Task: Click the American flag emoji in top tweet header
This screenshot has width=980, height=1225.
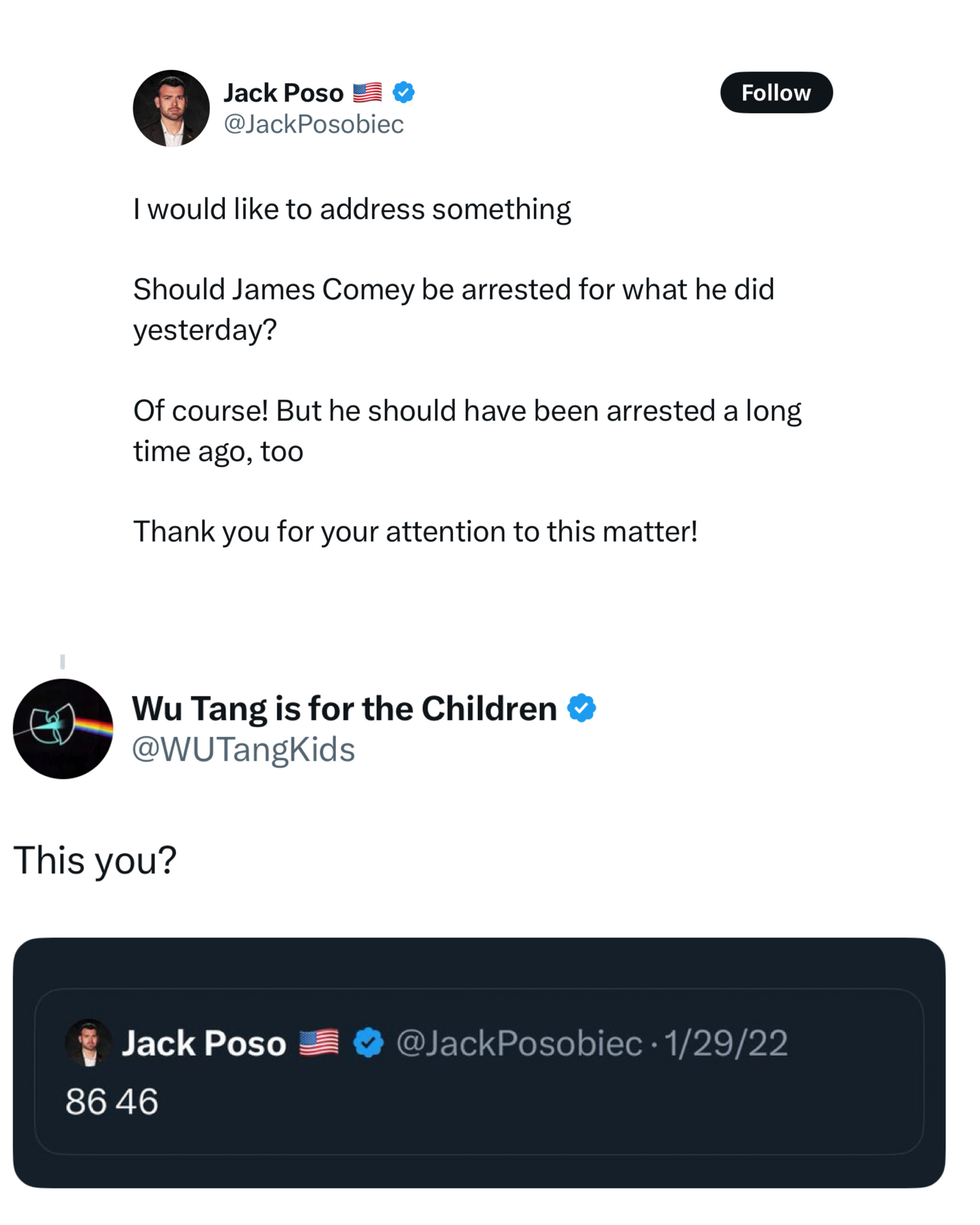Action: click(x=367, y=92)
